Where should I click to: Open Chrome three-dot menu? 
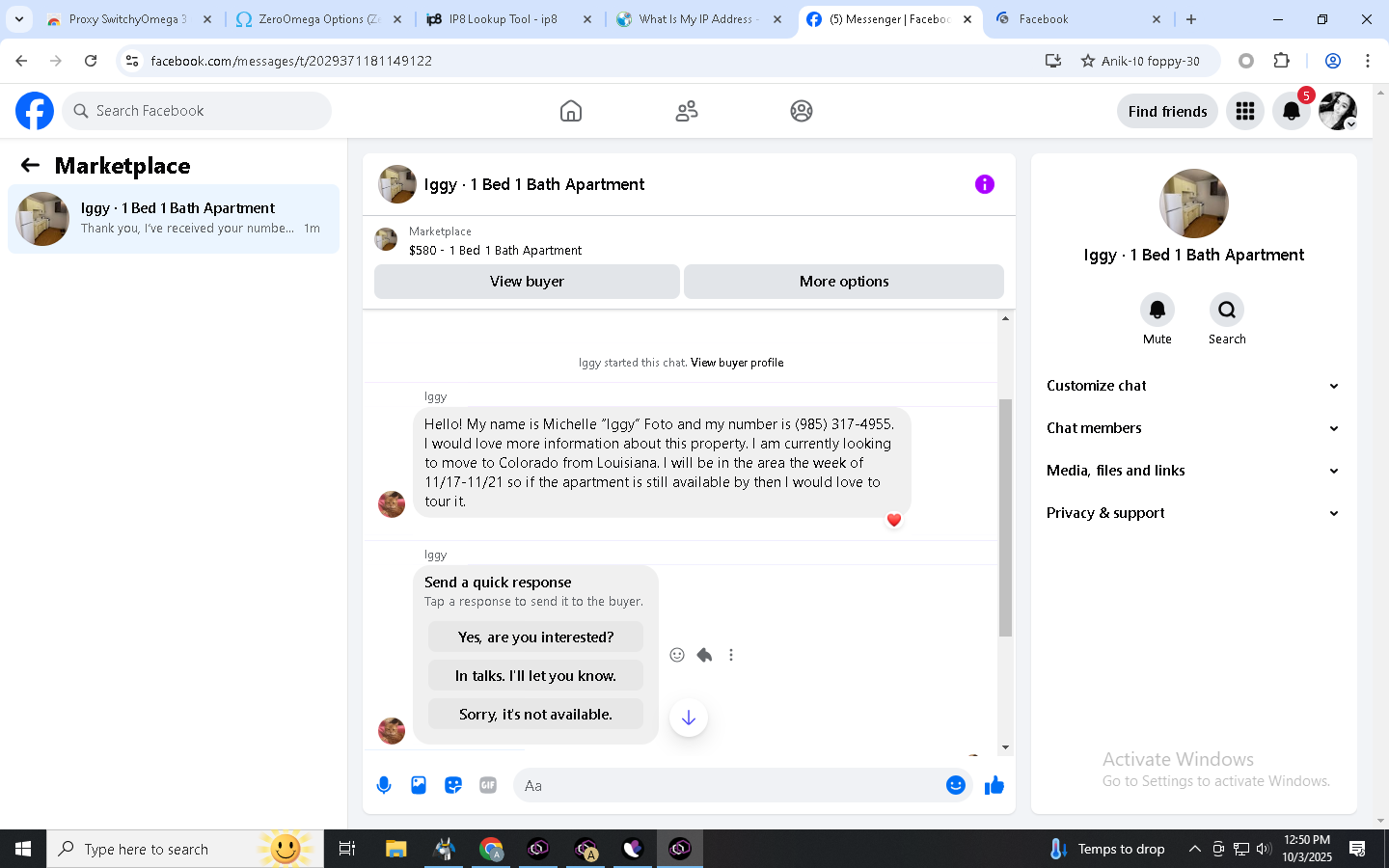(1368, 61)
